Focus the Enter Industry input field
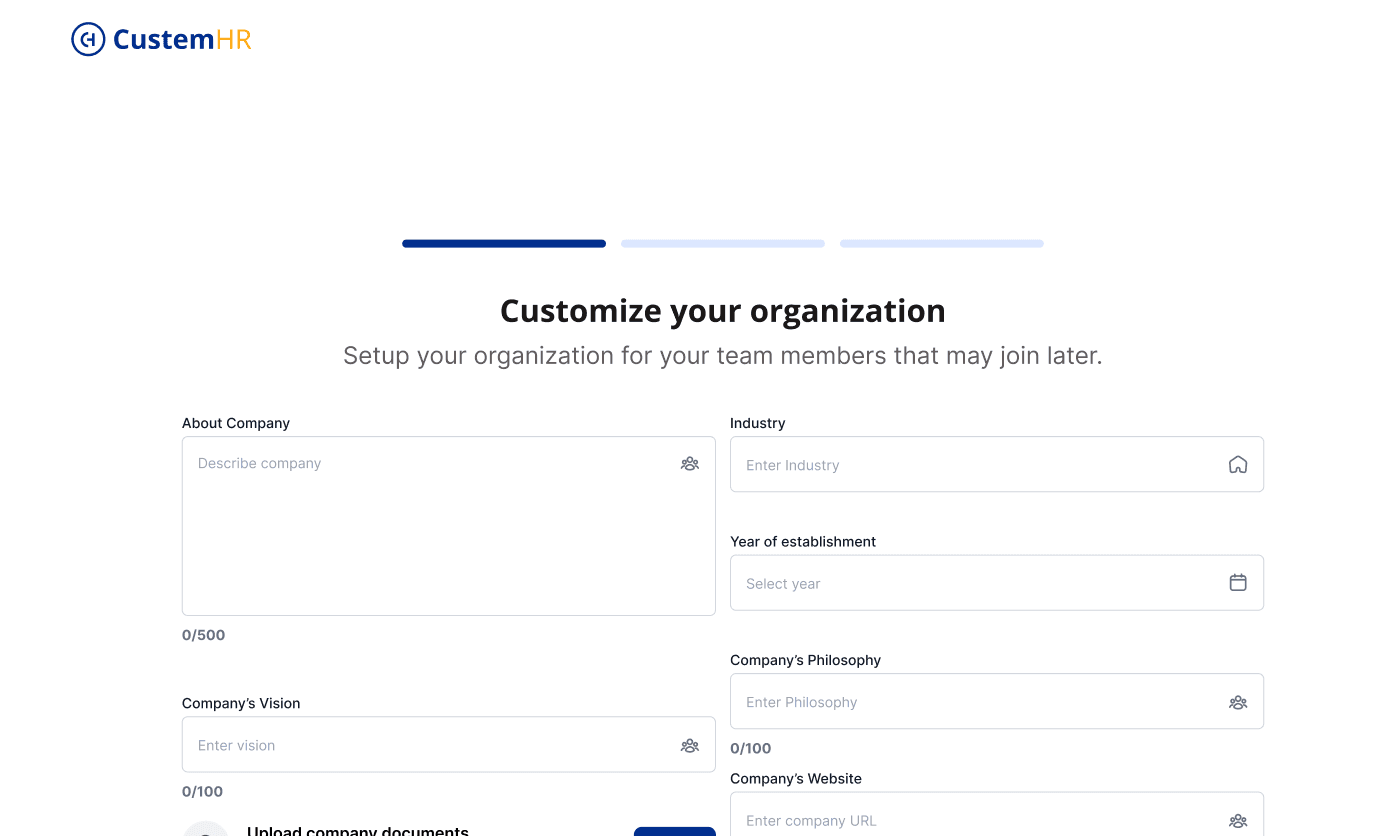 (x=980, y=465)
